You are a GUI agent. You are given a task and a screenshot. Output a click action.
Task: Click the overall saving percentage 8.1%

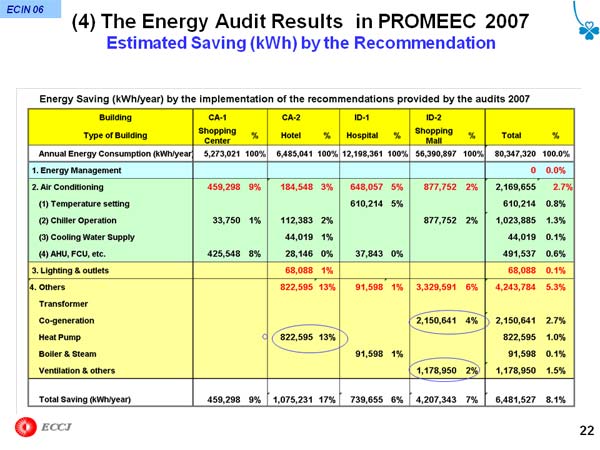[556, 400]
